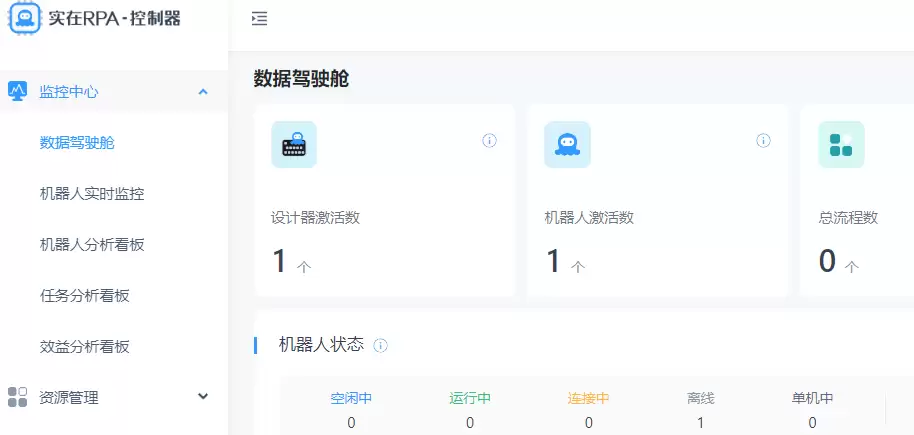914x435 pixels.
Task: Click info icon on 机器人激活数 card
Action: (x=763, y=141)
